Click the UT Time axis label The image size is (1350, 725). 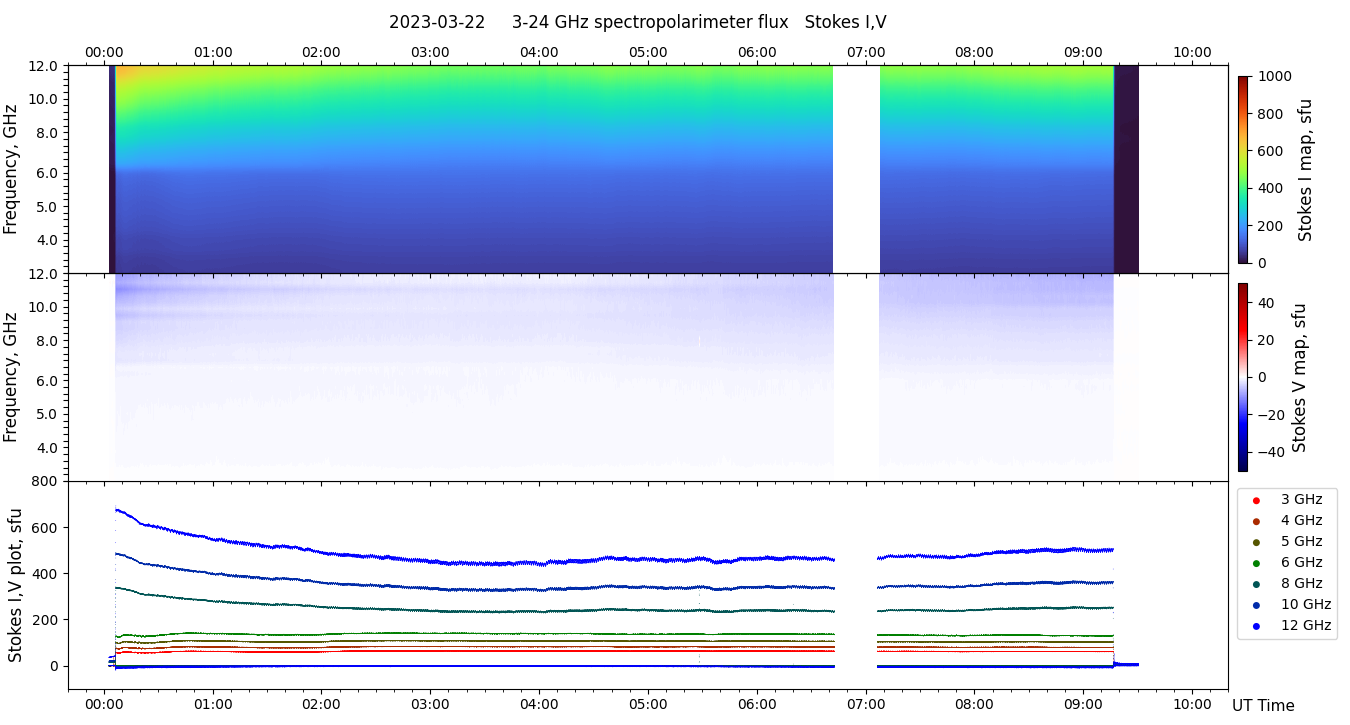point(1262,706)
